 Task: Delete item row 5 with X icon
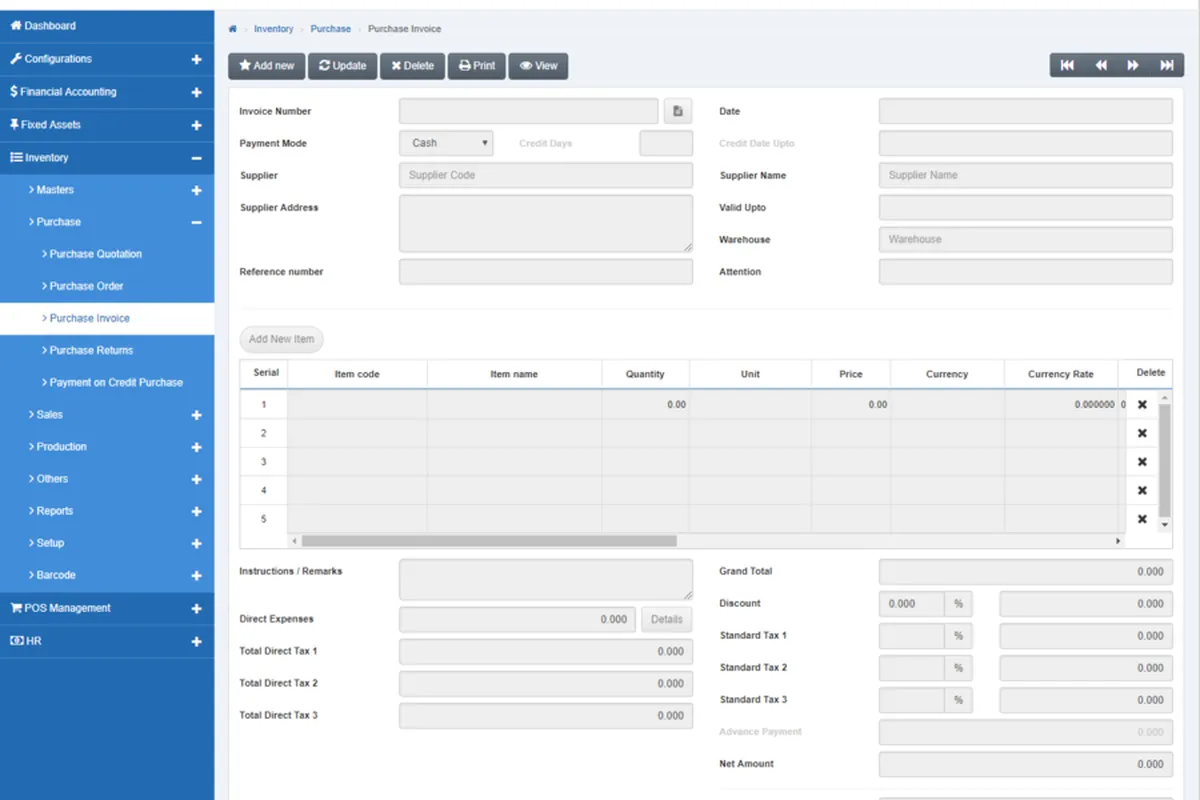pos(1142,519)
